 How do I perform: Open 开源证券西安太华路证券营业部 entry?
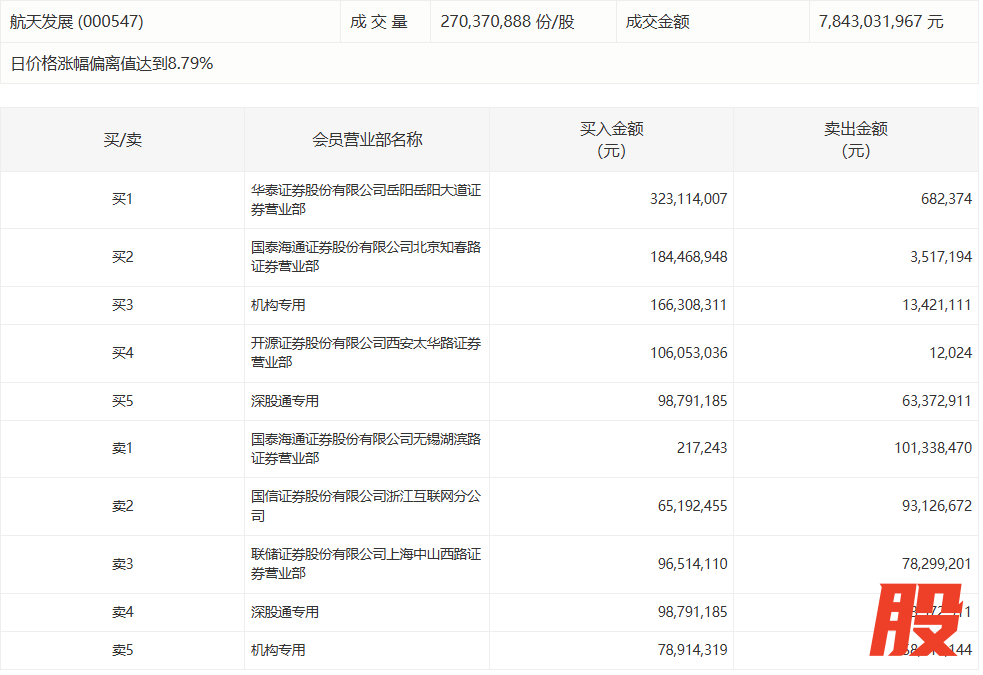[x=365, y=353]
